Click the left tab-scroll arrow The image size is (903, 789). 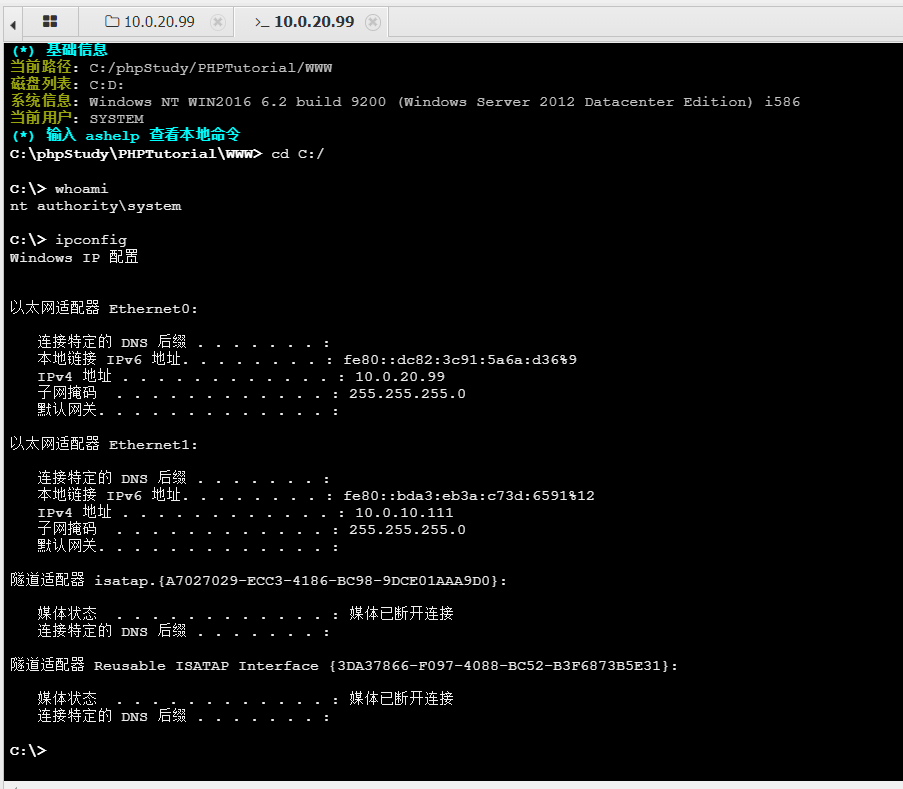point(13,25)
